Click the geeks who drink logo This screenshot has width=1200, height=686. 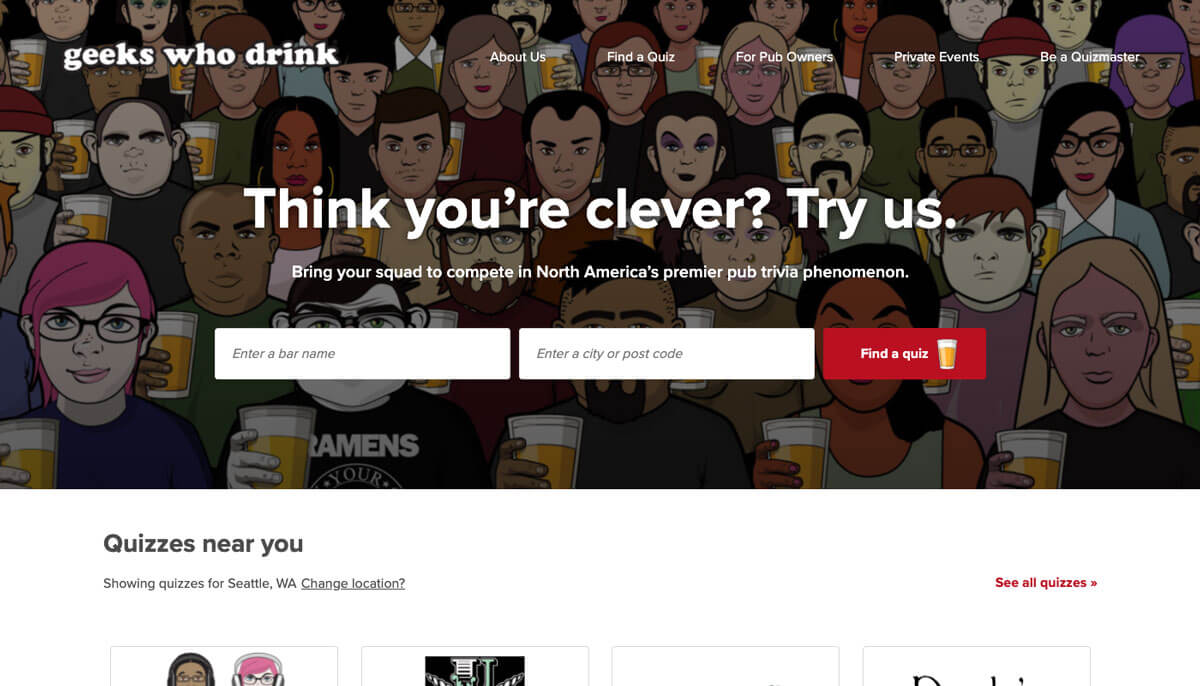pyautogui.click(x=201, y=56)
